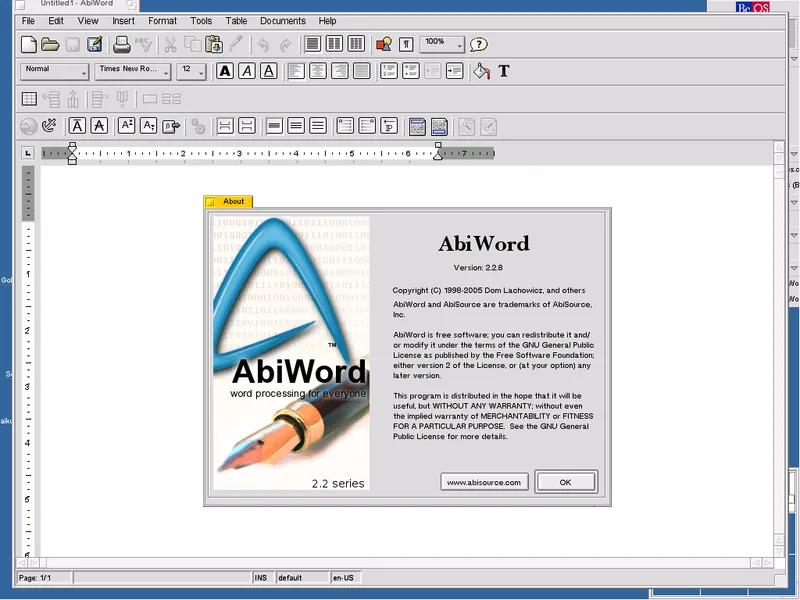Redo action arrow icon
Screen dimensions: 800x600
pyautogui.click(x=285, y=45)
